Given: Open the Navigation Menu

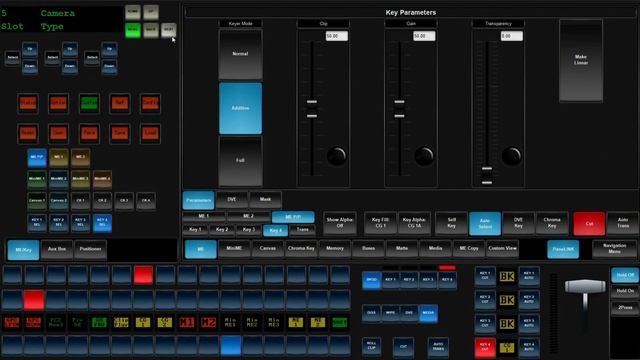Looking at the screenshot, I should click(x=614, y=249).
